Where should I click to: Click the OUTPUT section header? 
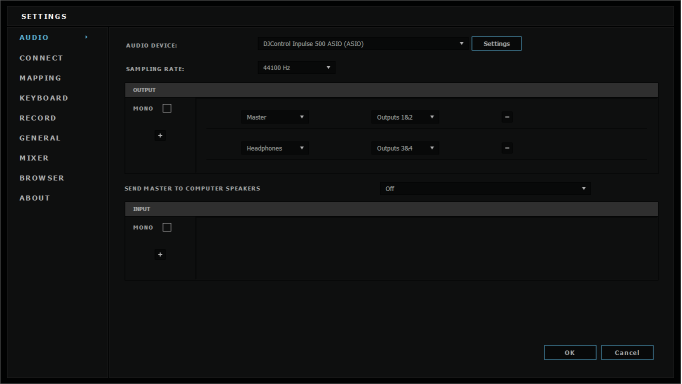tap(391, 90)
